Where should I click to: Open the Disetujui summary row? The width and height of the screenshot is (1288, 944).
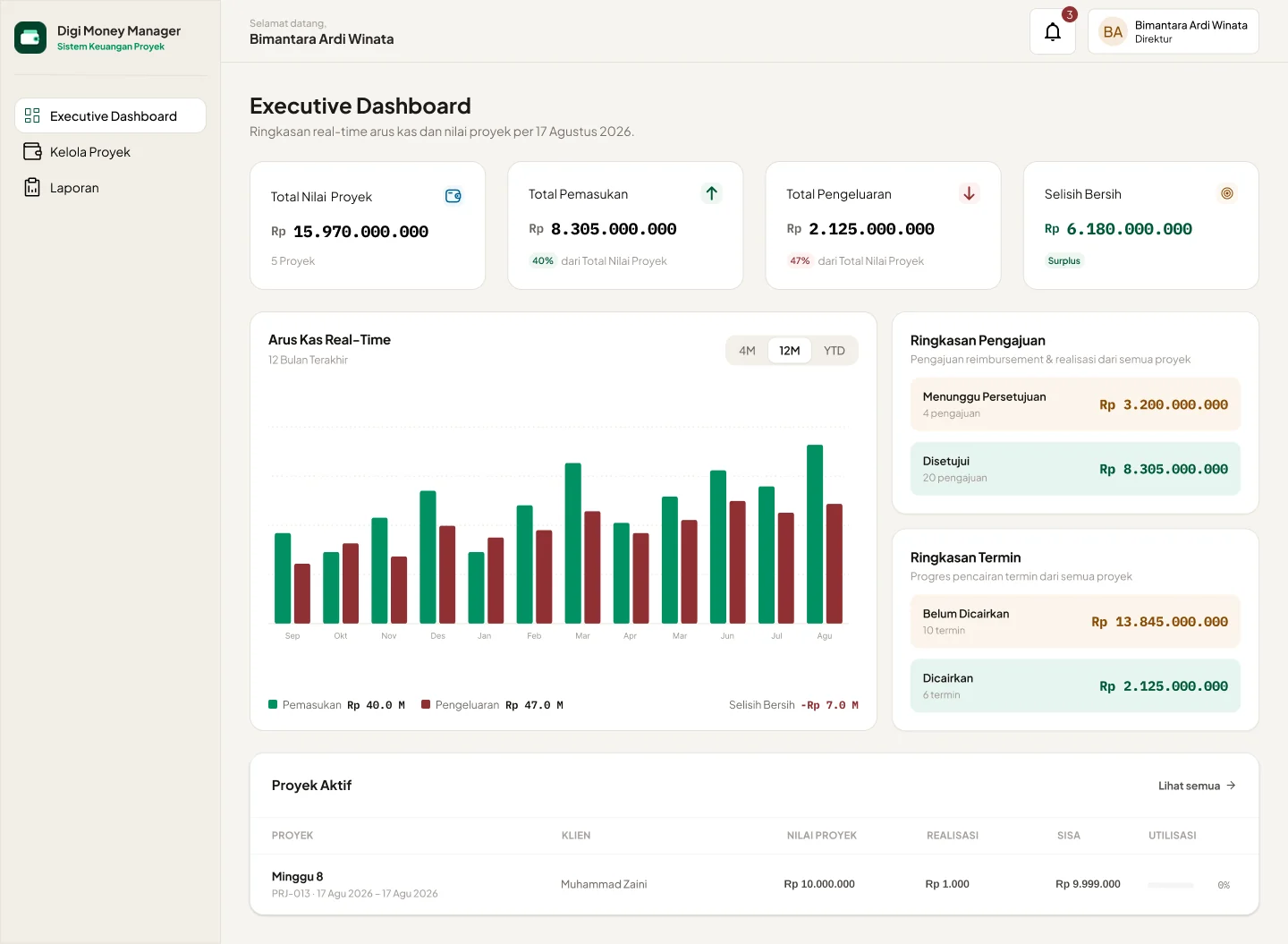pos(1075,469)
